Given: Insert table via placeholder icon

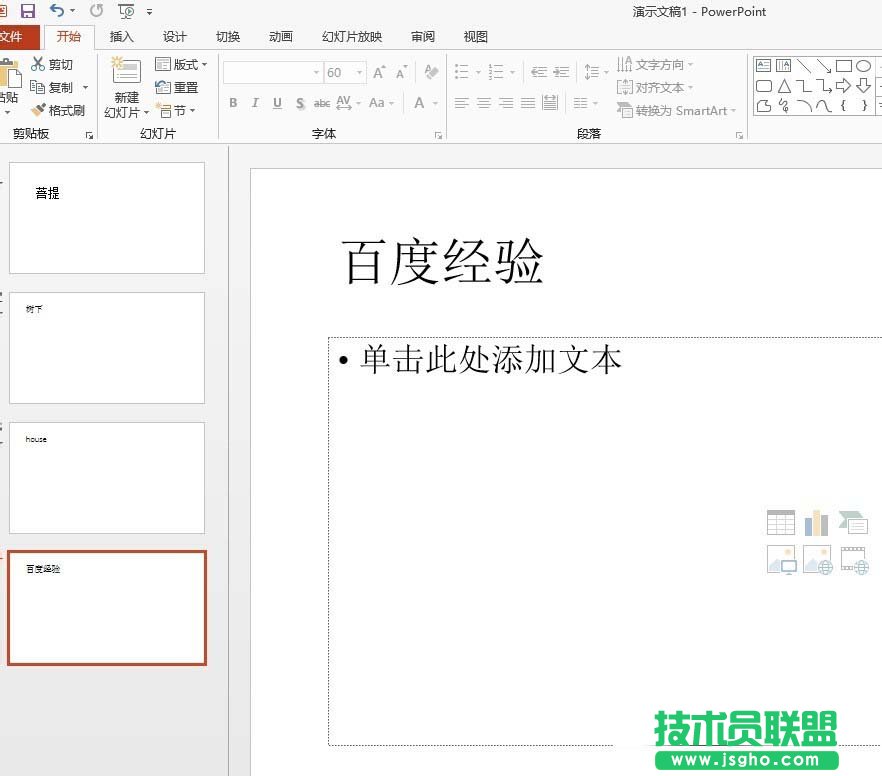Looking at the screenshot, I should (781, 522).
